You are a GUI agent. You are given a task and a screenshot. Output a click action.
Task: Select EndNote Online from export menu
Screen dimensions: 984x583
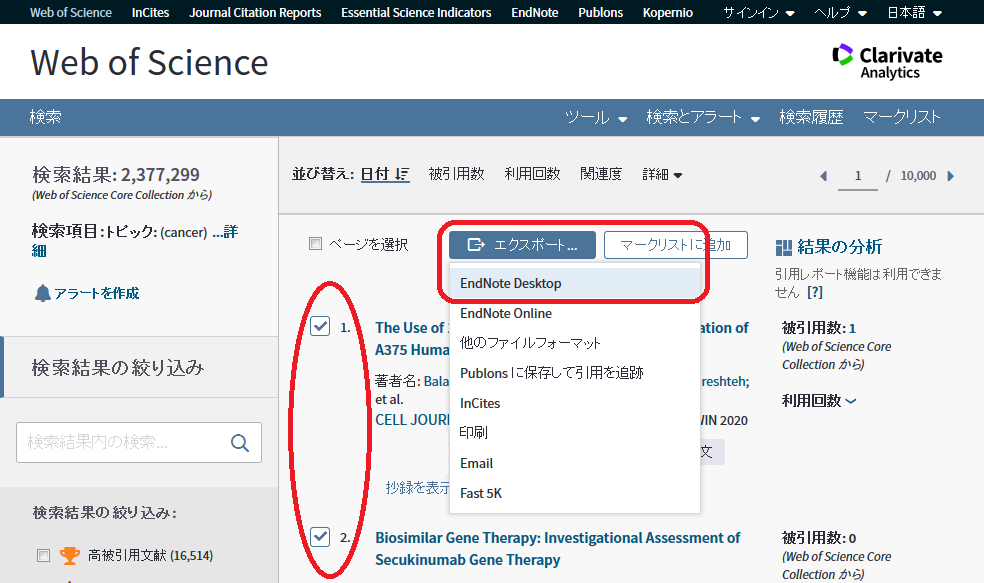coord(575,313)
